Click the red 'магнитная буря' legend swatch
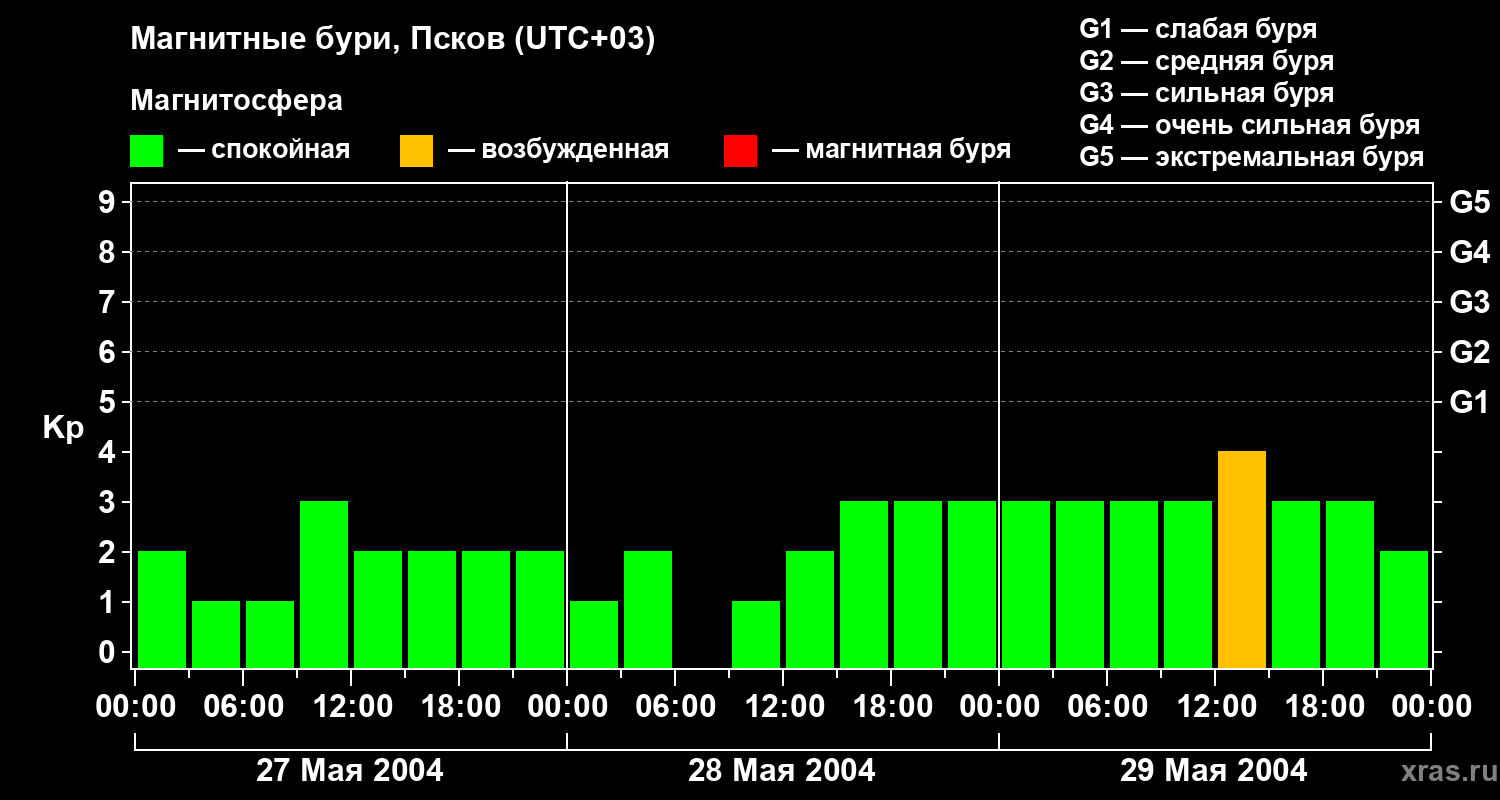The width and height of the screenshot is (1500, 800). [x=740, y=151]
